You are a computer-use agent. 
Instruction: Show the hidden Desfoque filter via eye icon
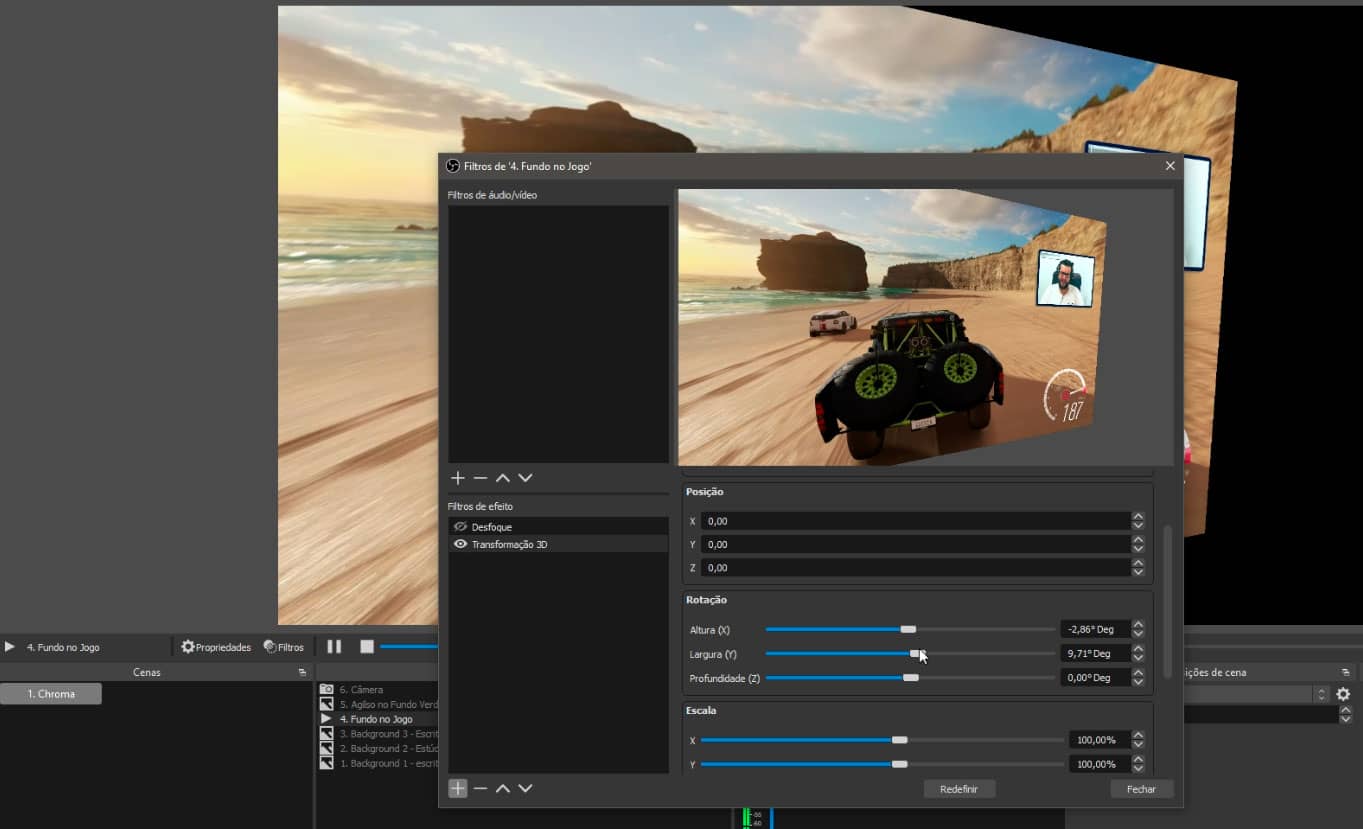pyautogui.click(x=460, y=526)
